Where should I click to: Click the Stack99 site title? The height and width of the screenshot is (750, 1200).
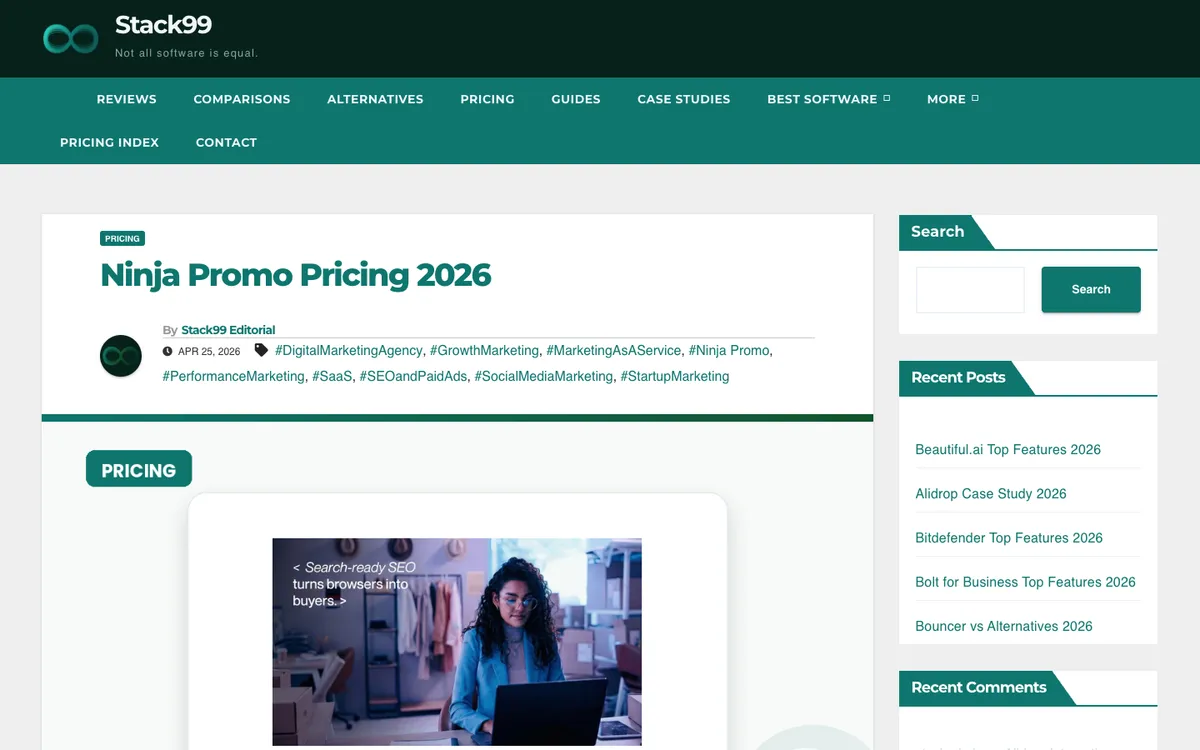click(x=163, y=24)
